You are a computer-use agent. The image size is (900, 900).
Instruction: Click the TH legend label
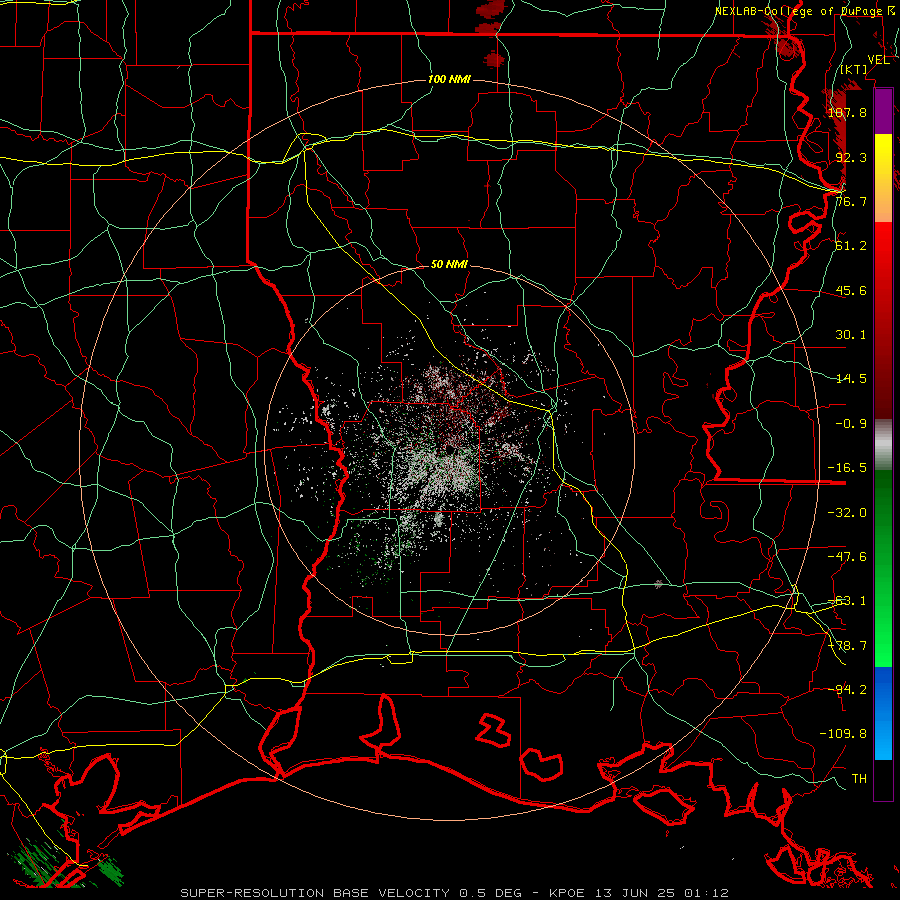point(859,779)
